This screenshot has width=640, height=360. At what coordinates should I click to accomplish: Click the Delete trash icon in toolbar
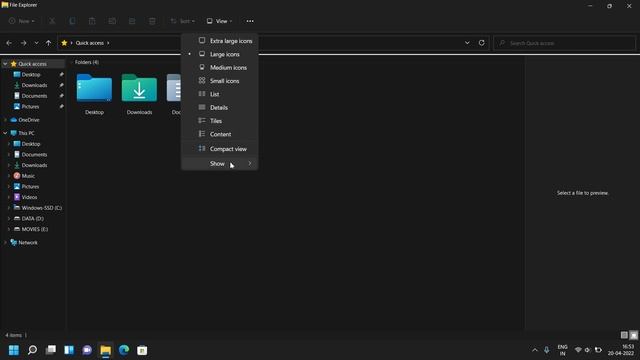point(152,21)
